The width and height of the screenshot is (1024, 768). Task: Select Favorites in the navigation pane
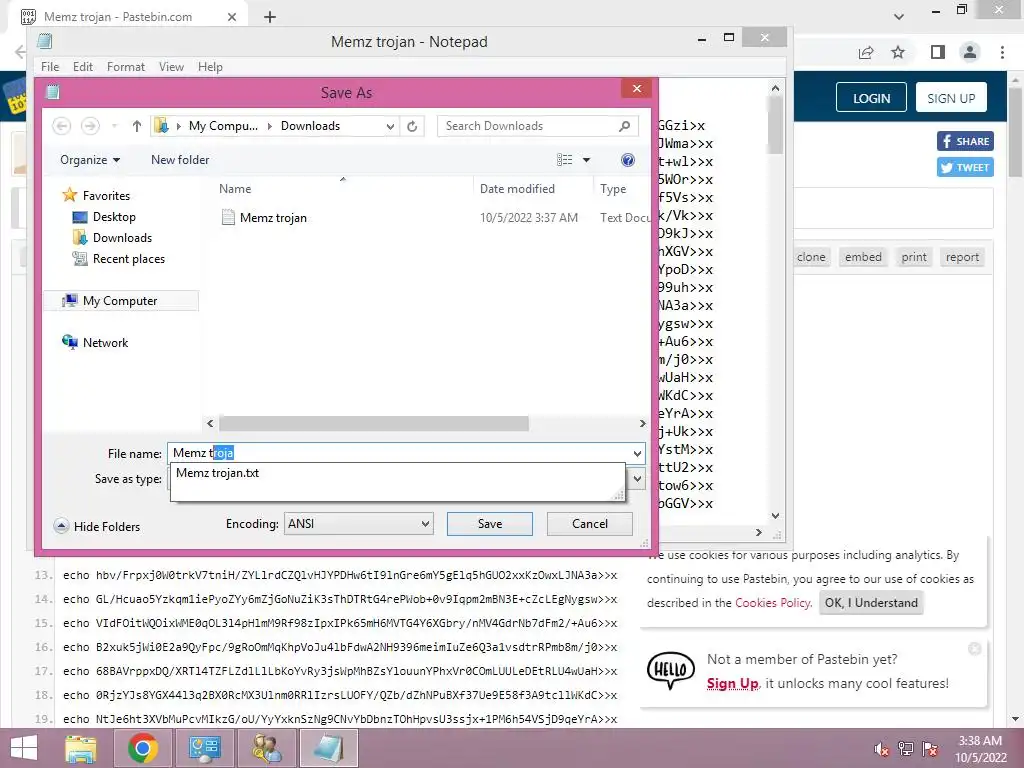click(x=106, y=195)
